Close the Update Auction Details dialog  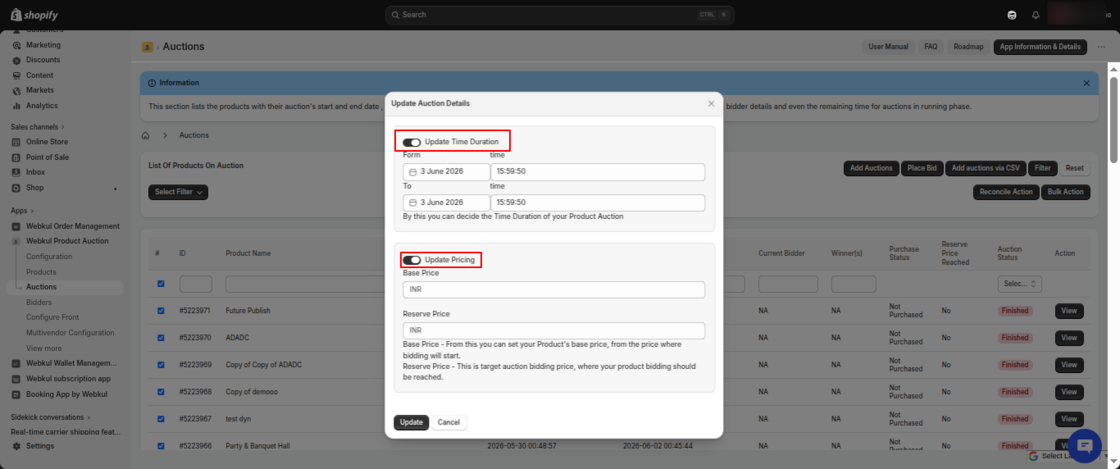tap(711, 104)
